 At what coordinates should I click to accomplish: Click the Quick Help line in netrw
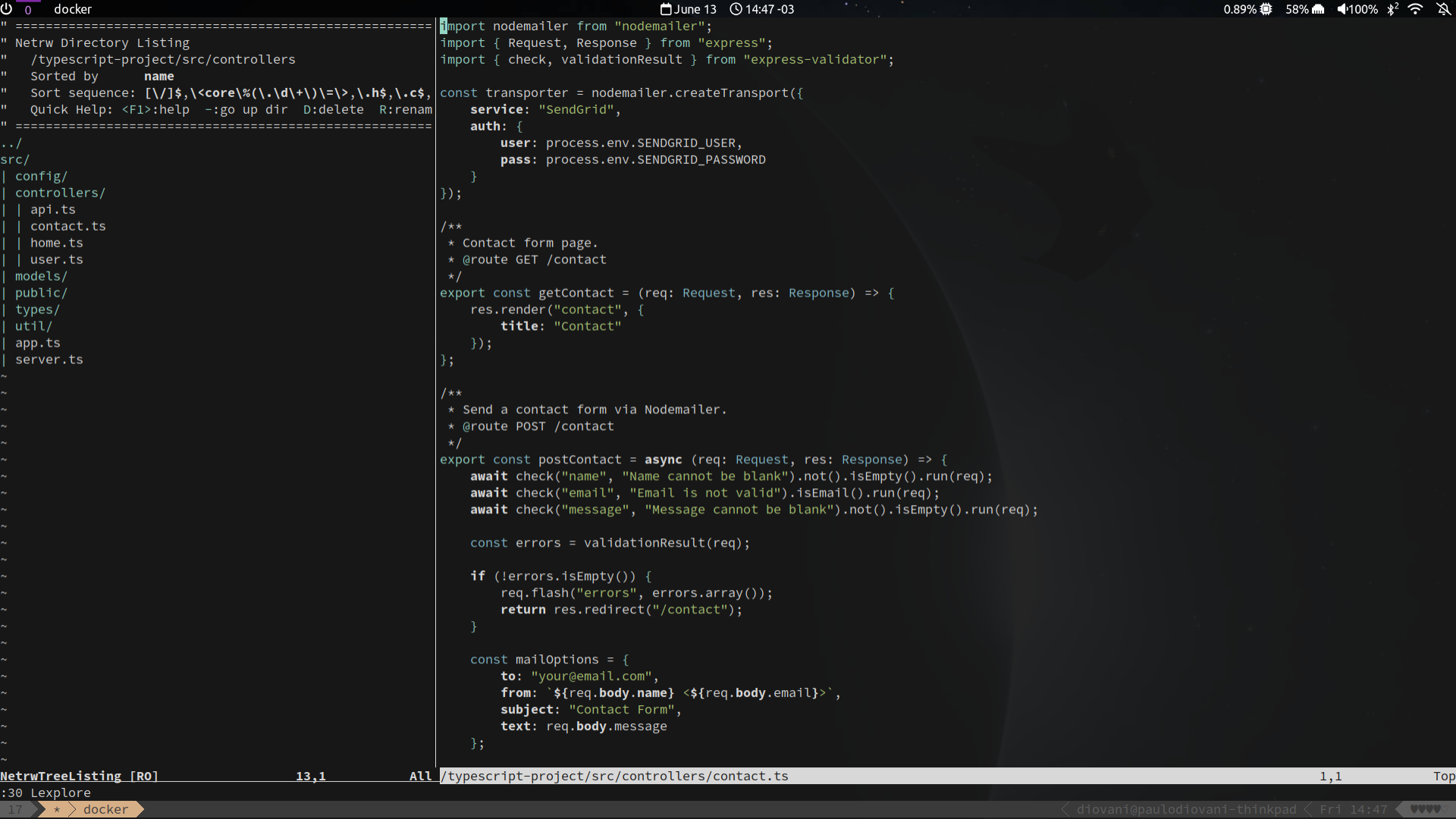click(x=231, y=110)
